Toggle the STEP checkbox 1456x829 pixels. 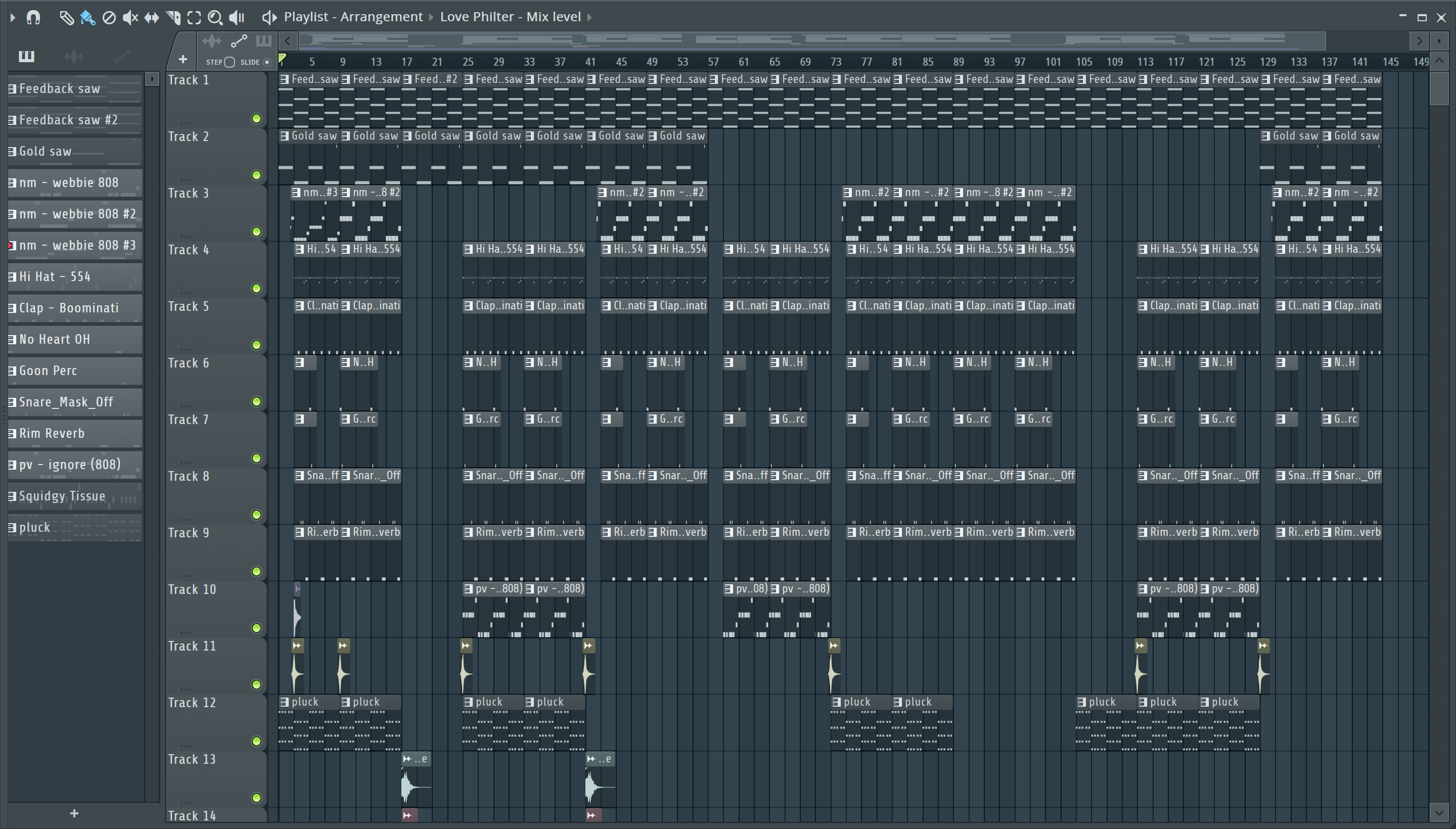230,62
